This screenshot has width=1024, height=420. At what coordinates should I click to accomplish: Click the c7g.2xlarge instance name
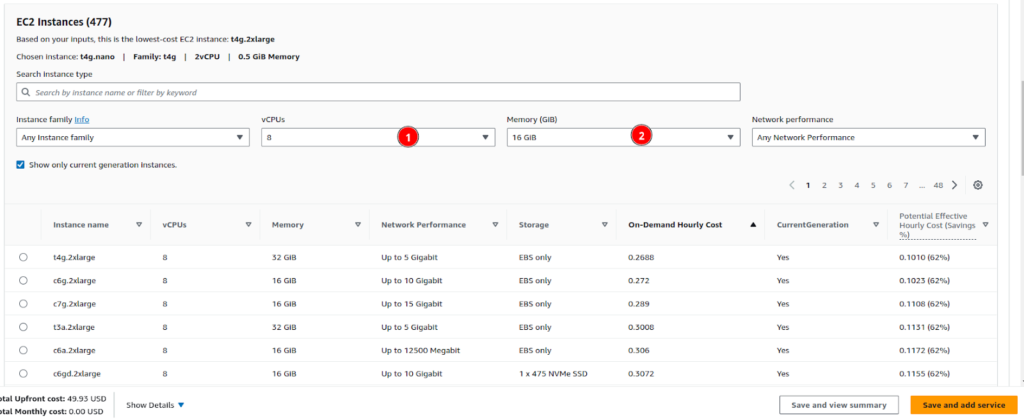pyautogui.click(x=74, y=304)
